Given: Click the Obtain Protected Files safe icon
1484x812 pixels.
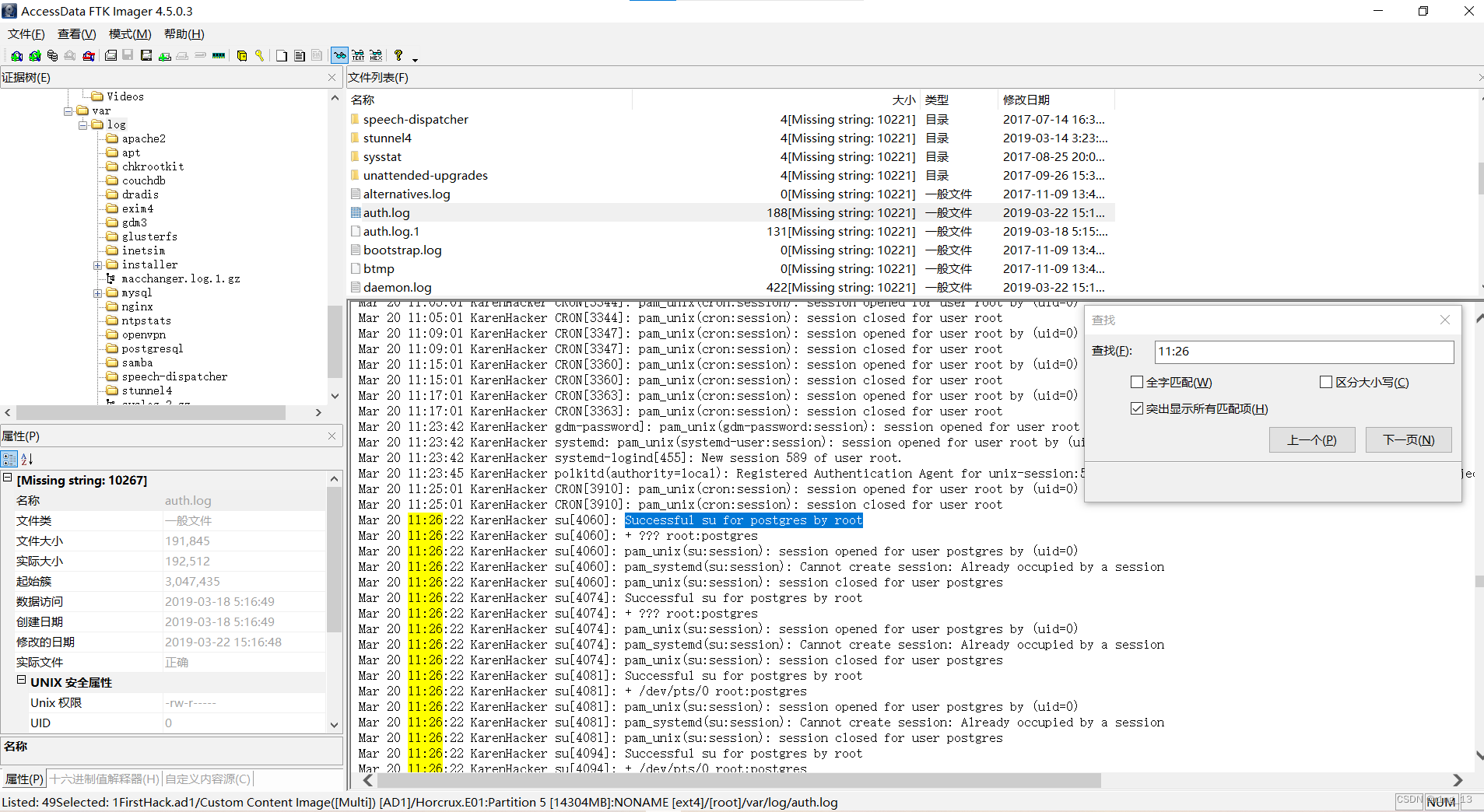Looking at the screenshot, I should click(x=242, y=56).
